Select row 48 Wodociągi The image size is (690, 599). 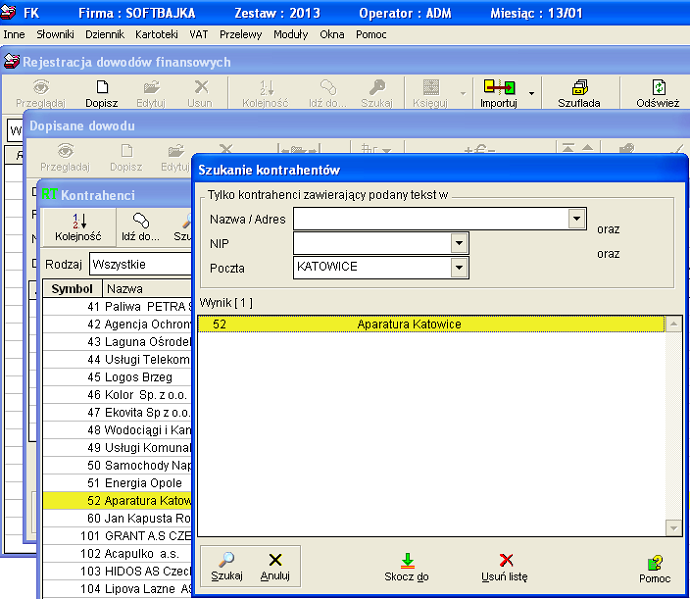pos(117,430)
